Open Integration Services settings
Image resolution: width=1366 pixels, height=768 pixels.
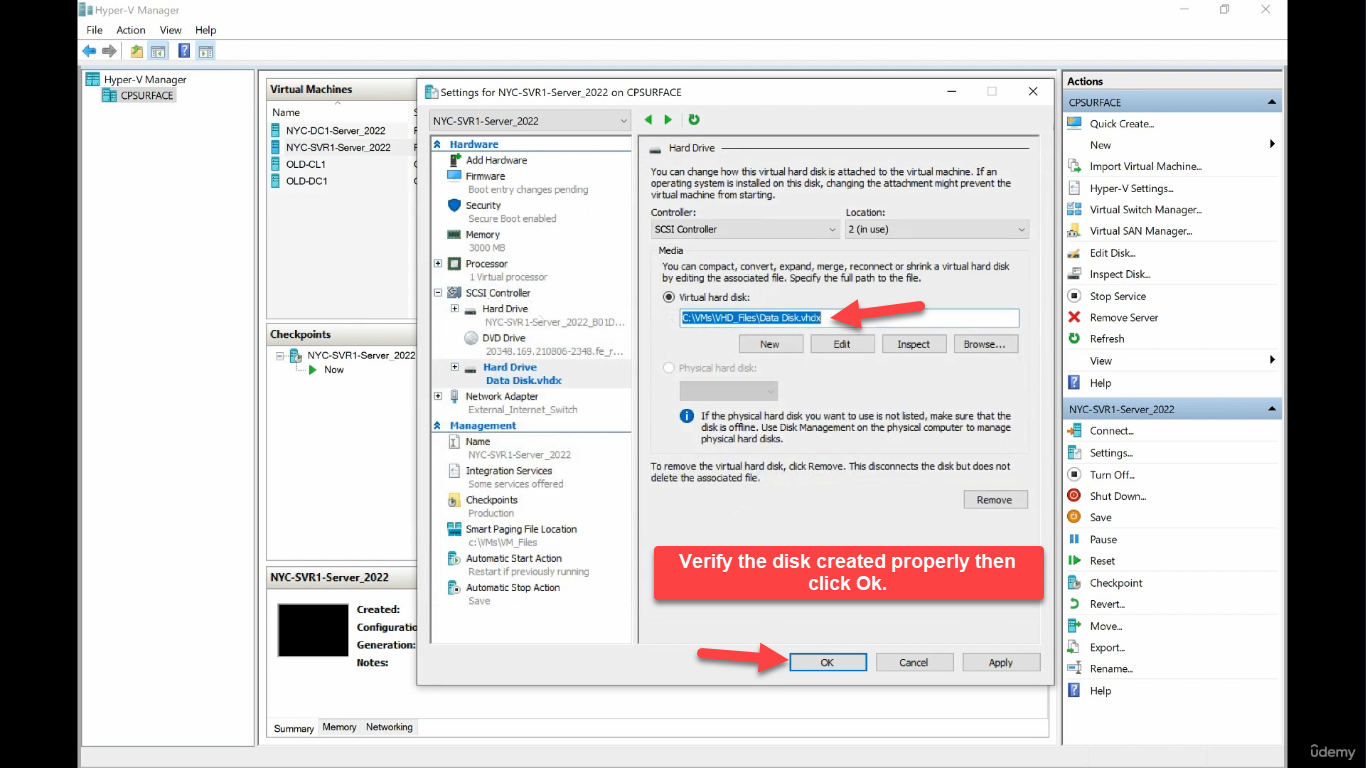[508, 471]
